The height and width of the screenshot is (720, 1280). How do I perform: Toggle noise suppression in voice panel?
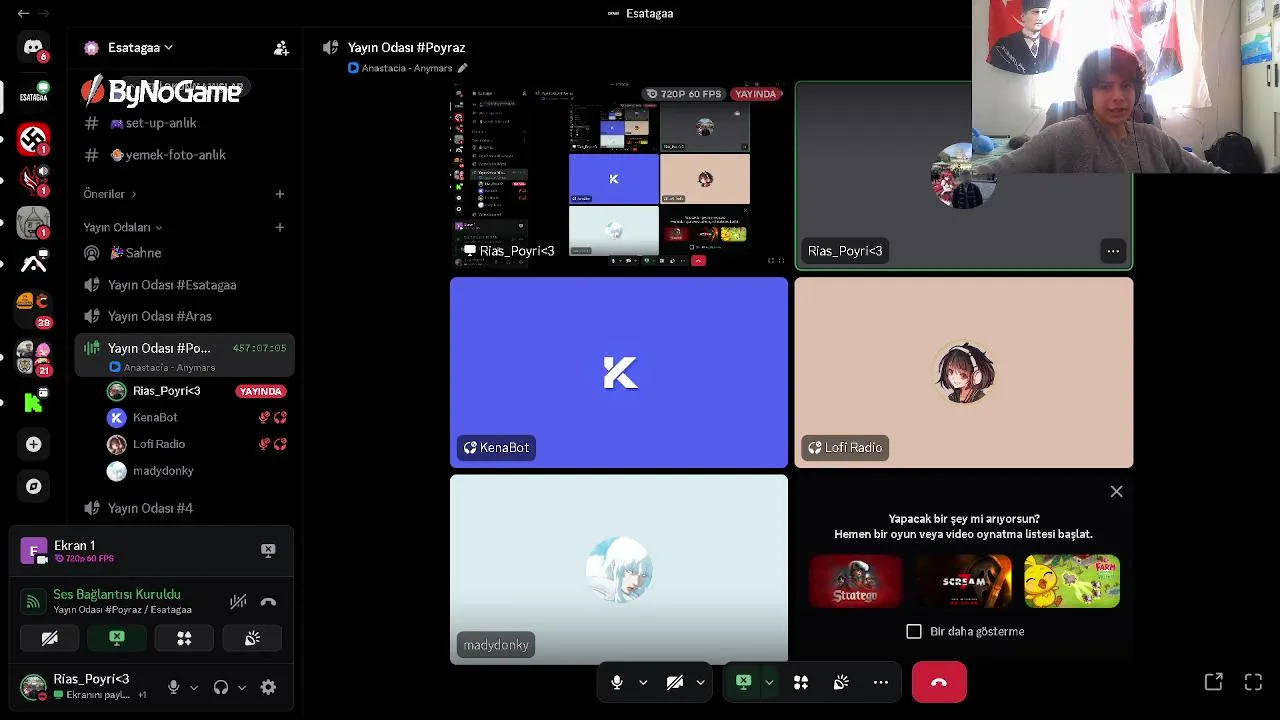pos(238,602)
